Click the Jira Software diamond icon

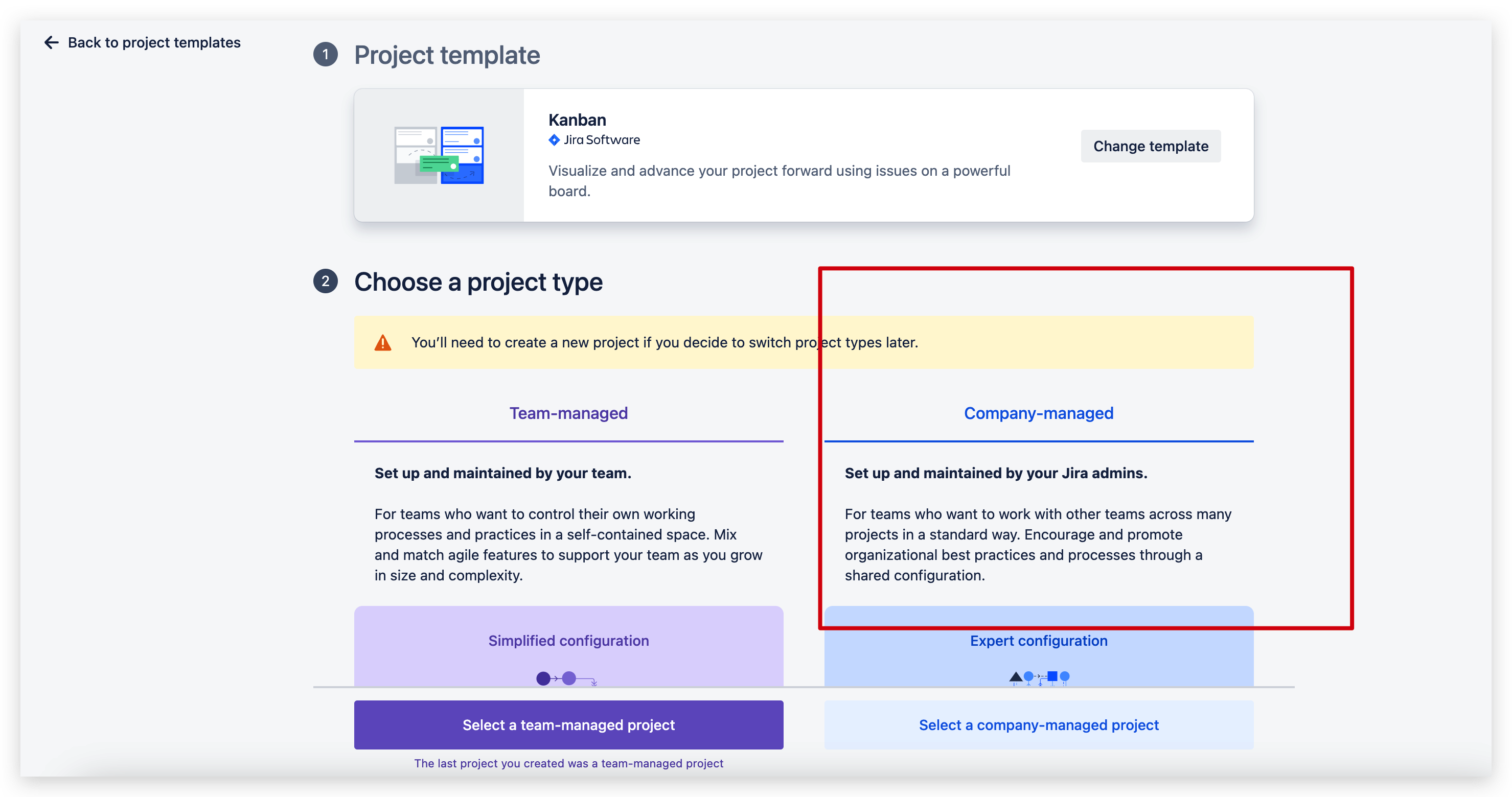(x=554, y=140)
